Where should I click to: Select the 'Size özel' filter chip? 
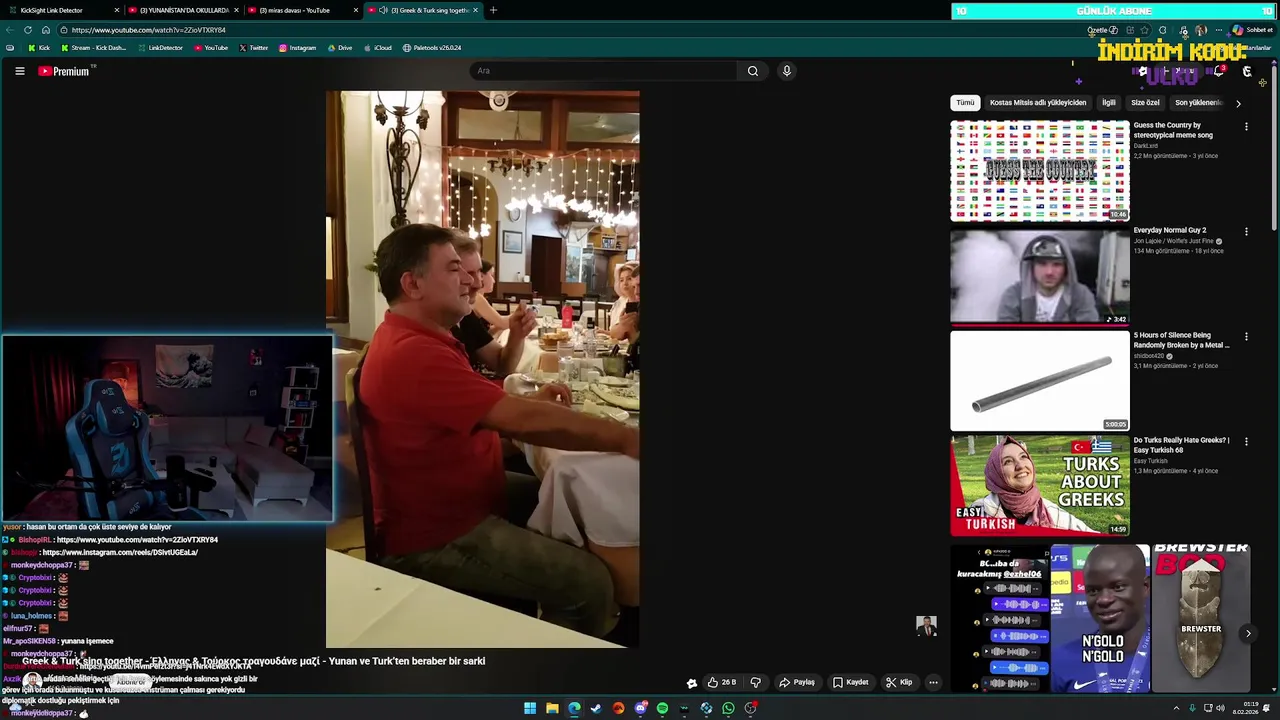coord(1145,103)
